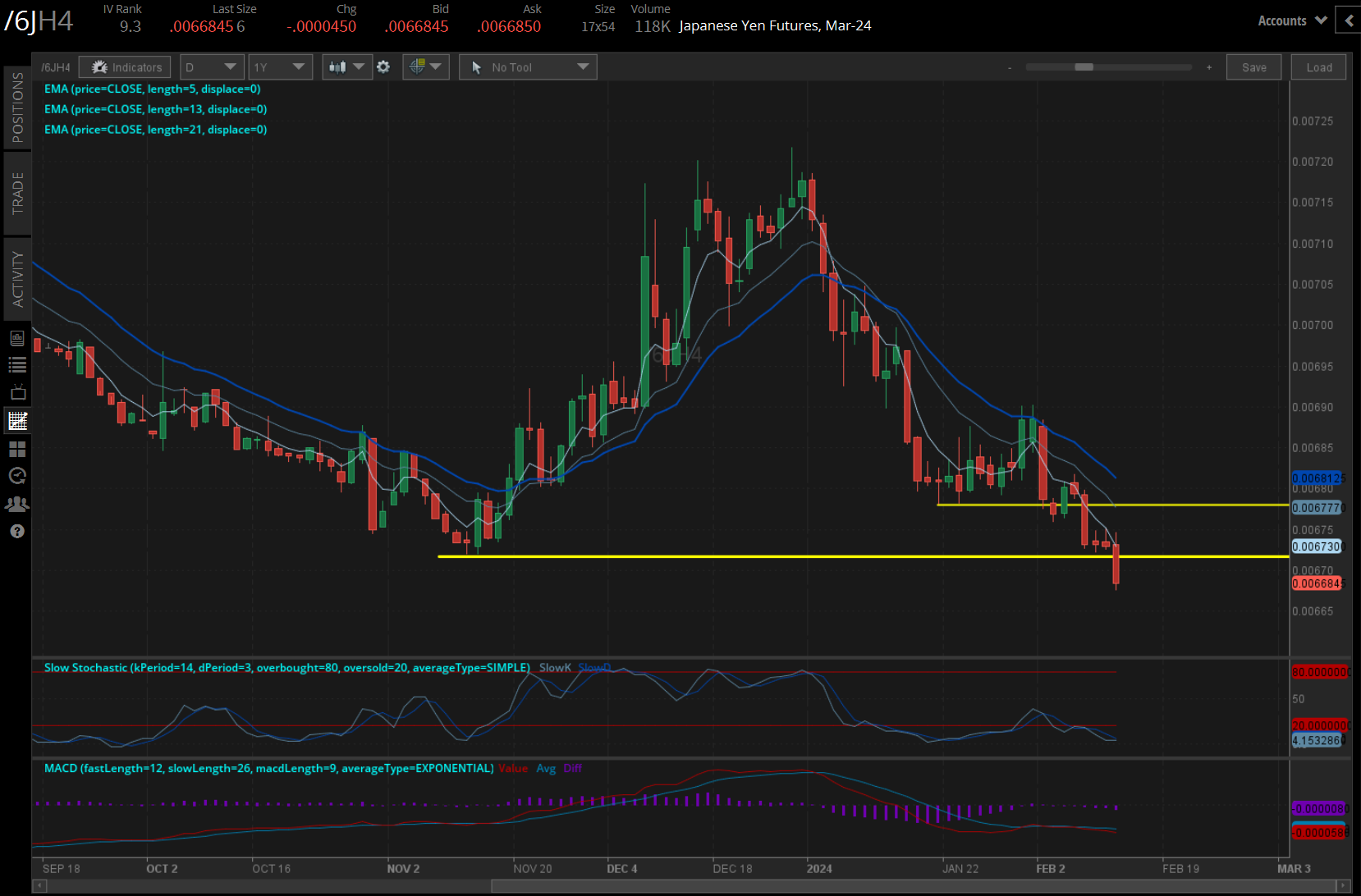Open the candlestick chart type dropdown
The width and height of the screenshot is (1361, 896).
click(x=347, y=67)
